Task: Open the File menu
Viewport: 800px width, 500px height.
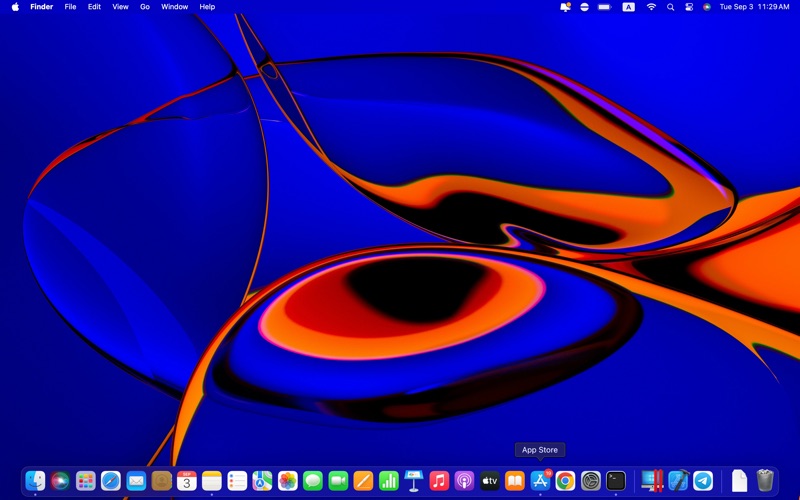Action: point(70,7)
